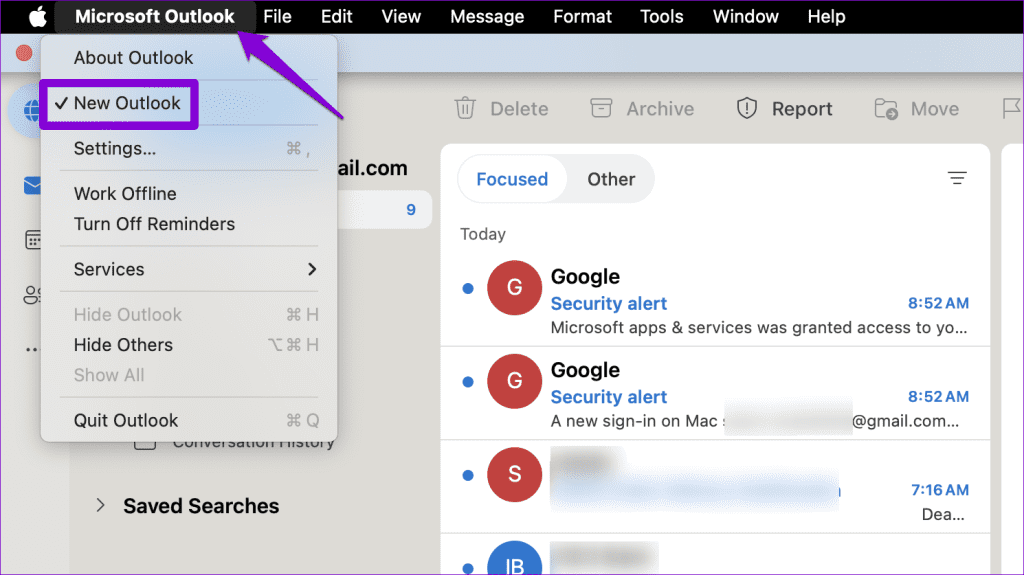
Task: Choose Quit Outlook from the menu
Action: coord(126,420)
